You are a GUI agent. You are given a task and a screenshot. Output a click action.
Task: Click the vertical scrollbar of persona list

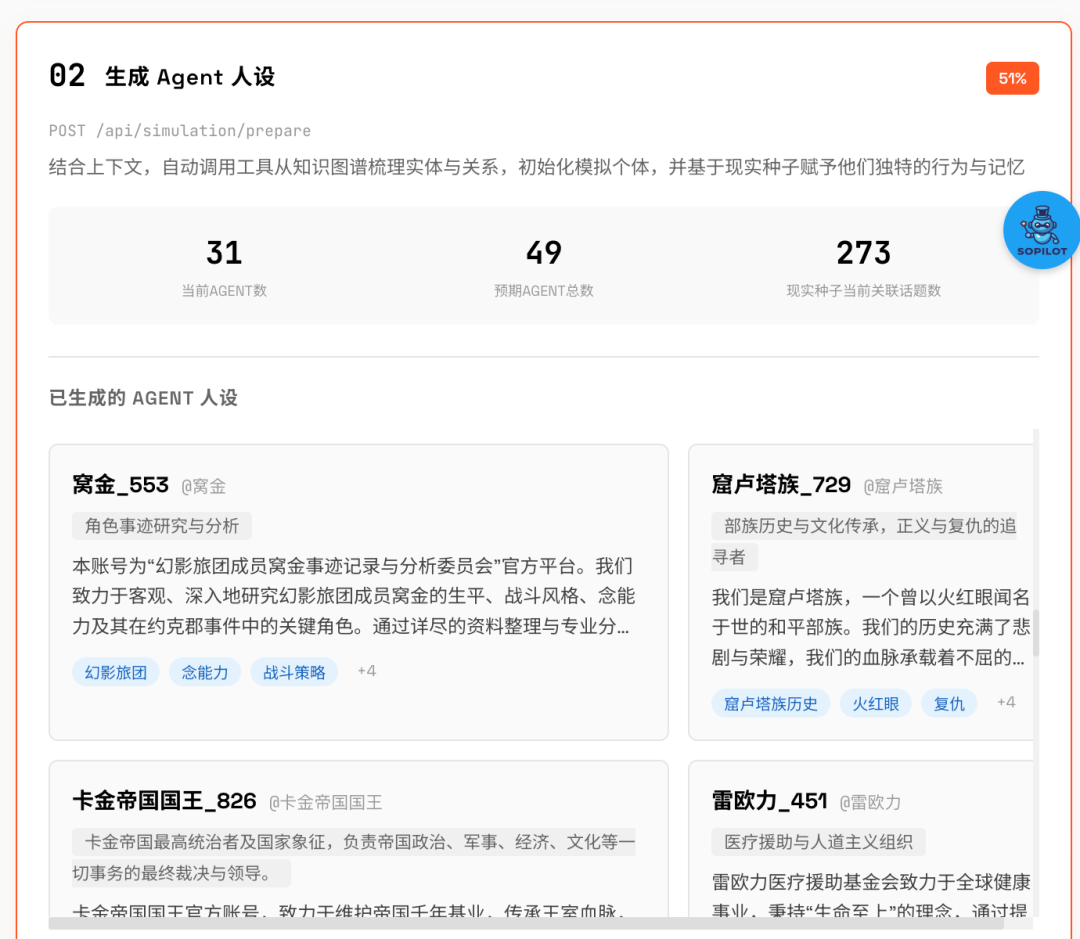(x=1035, y=633)
